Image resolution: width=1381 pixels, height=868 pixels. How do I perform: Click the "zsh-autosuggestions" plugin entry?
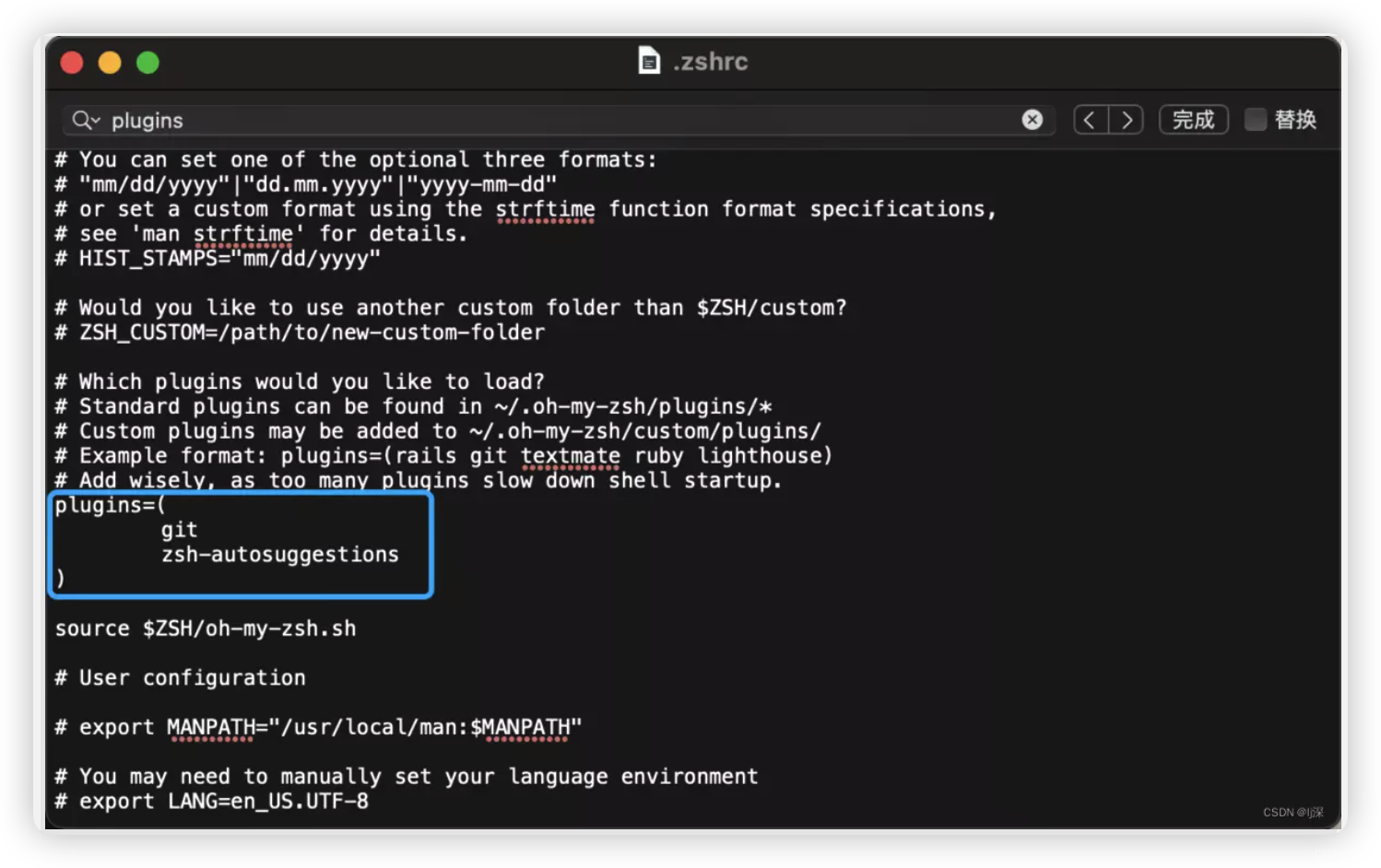279,555
